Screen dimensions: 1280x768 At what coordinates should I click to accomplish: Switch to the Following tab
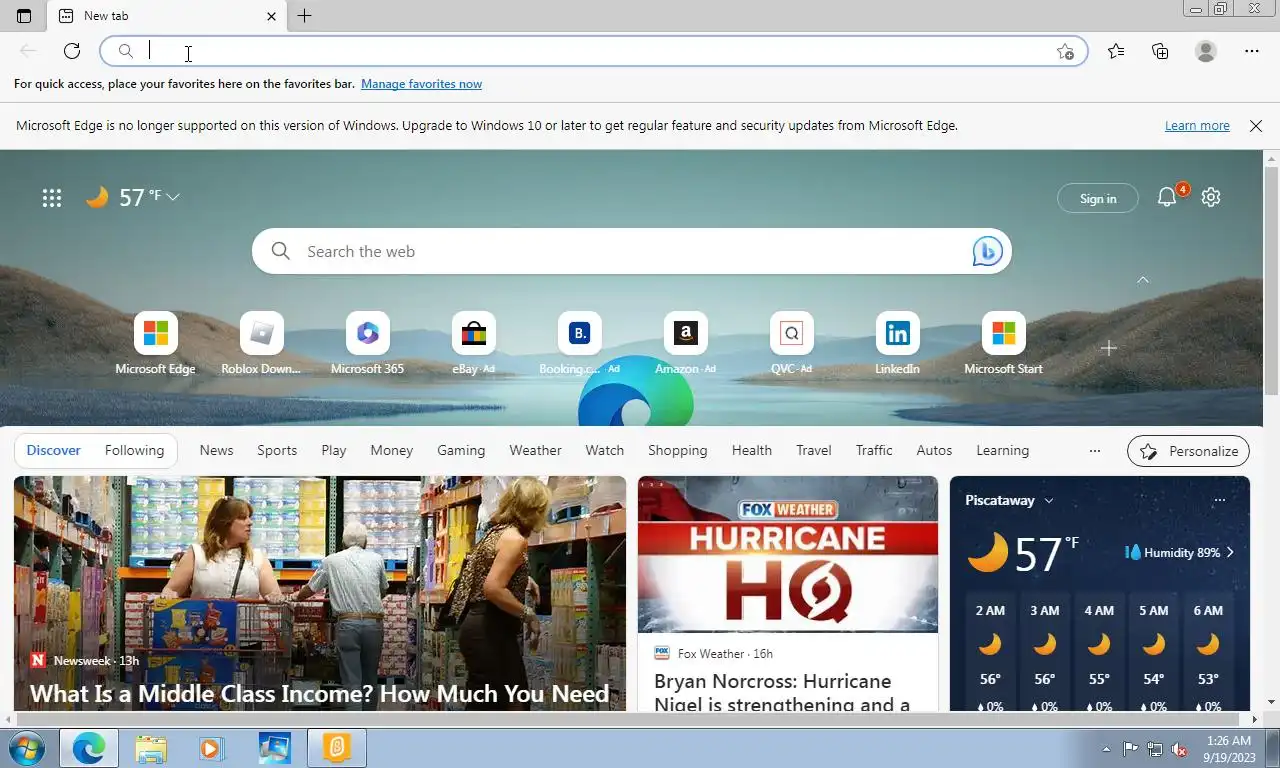pos(134,450)
